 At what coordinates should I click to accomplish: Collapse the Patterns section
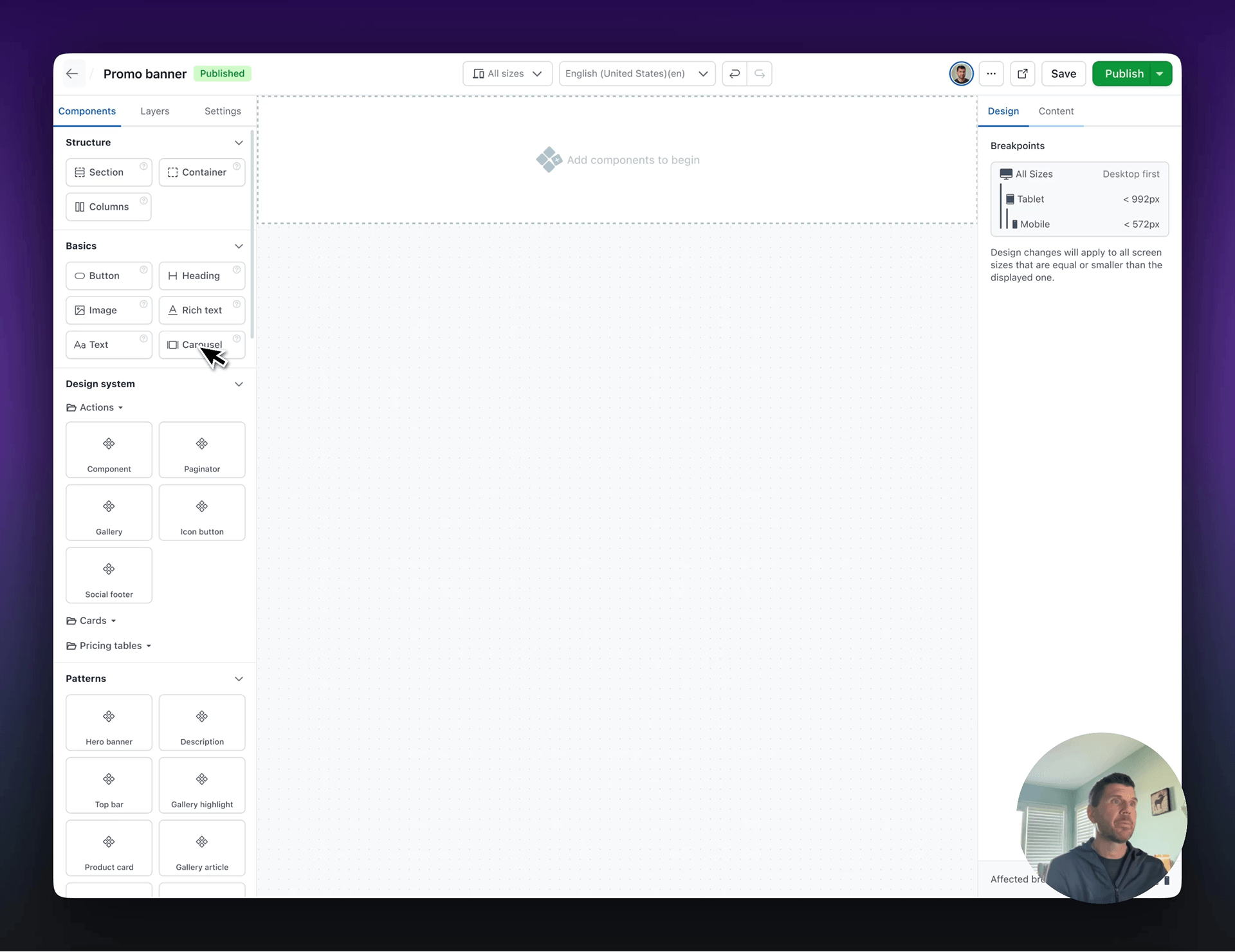pyautogui.click(x=239, y=679)
